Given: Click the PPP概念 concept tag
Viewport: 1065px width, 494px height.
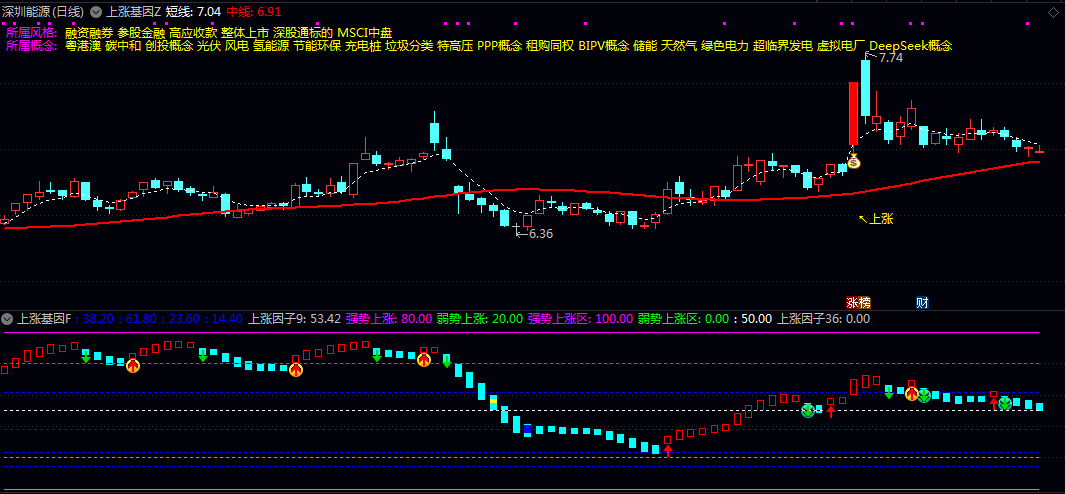Looking at the screenshot, I should pyautogui.click(x=500, y=46).
